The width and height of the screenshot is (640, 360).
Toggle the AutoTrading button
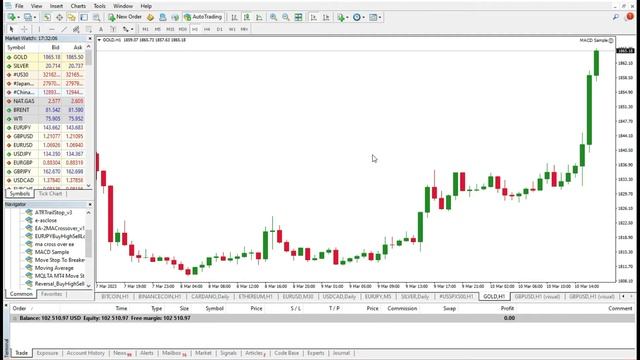point(203,17)
